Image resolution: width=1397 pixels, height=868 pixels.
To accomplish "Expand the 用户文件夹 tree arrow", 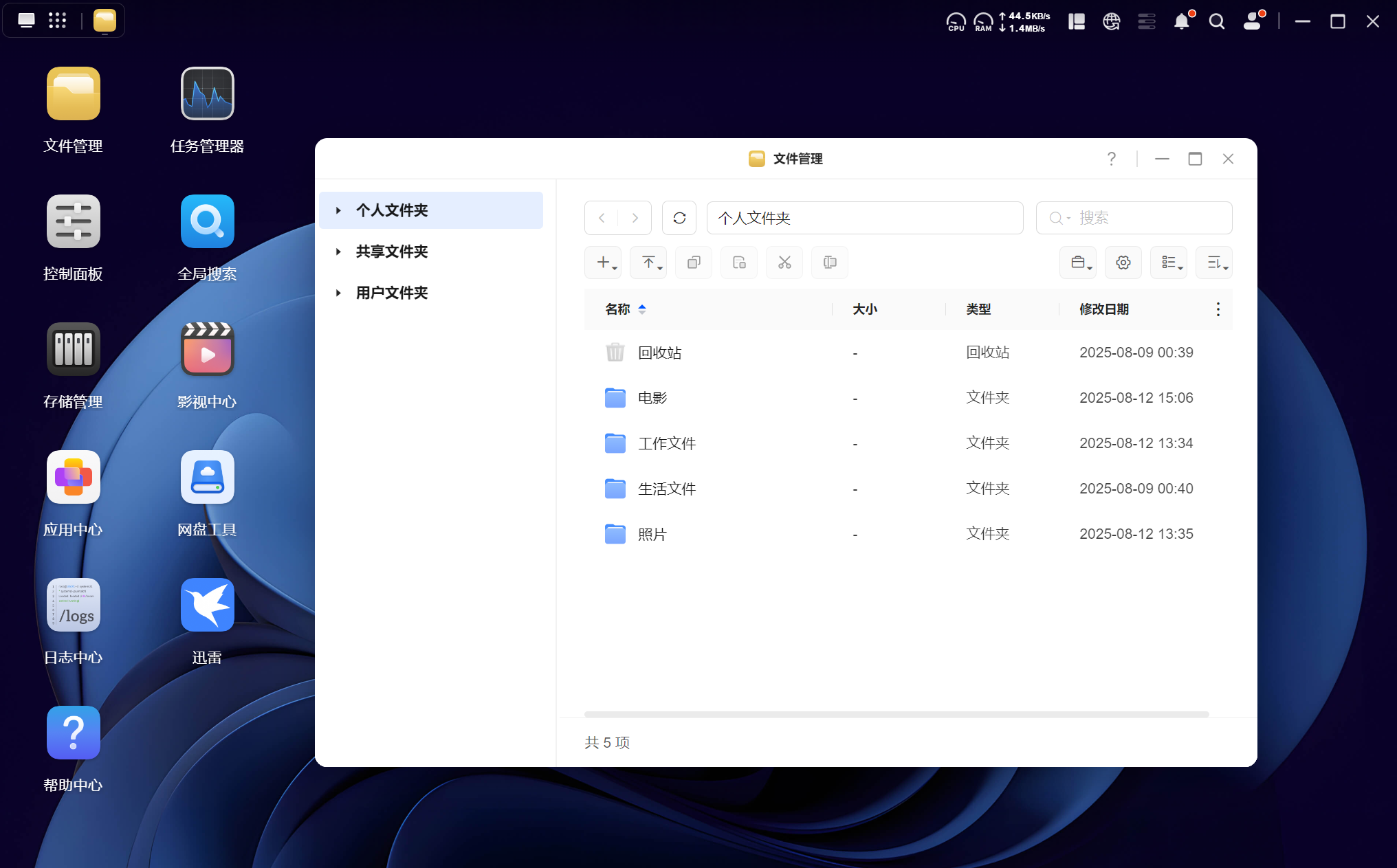I will 338,293.
